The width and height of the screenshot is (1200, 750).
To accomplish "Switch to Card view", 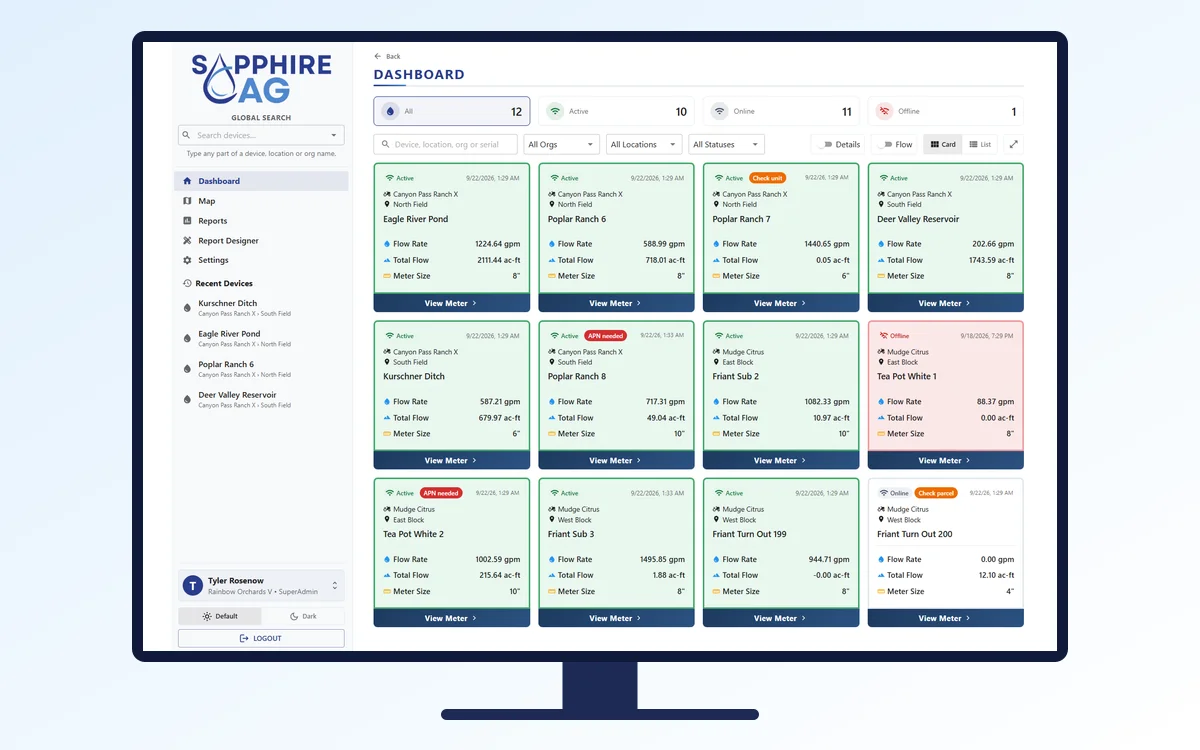I will [x=943, y=145].
